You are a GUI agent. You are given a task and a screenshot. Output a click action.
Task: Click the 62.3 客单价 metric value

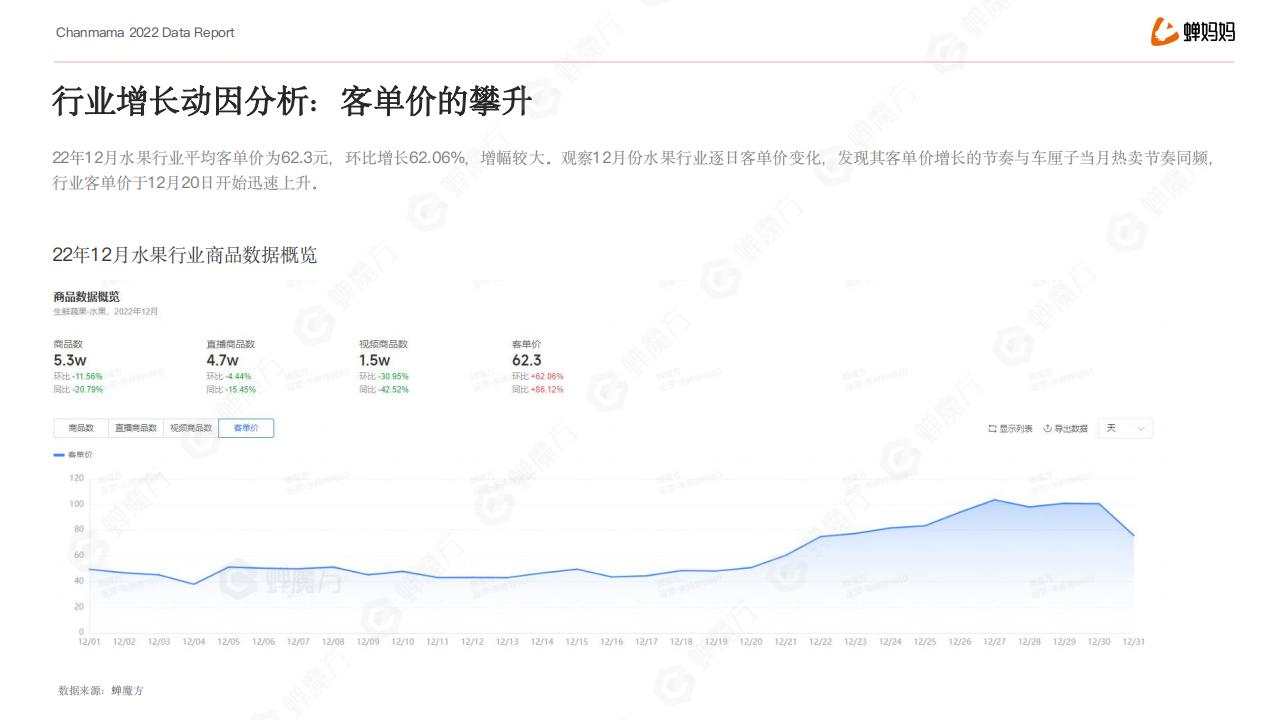point(527,360)
